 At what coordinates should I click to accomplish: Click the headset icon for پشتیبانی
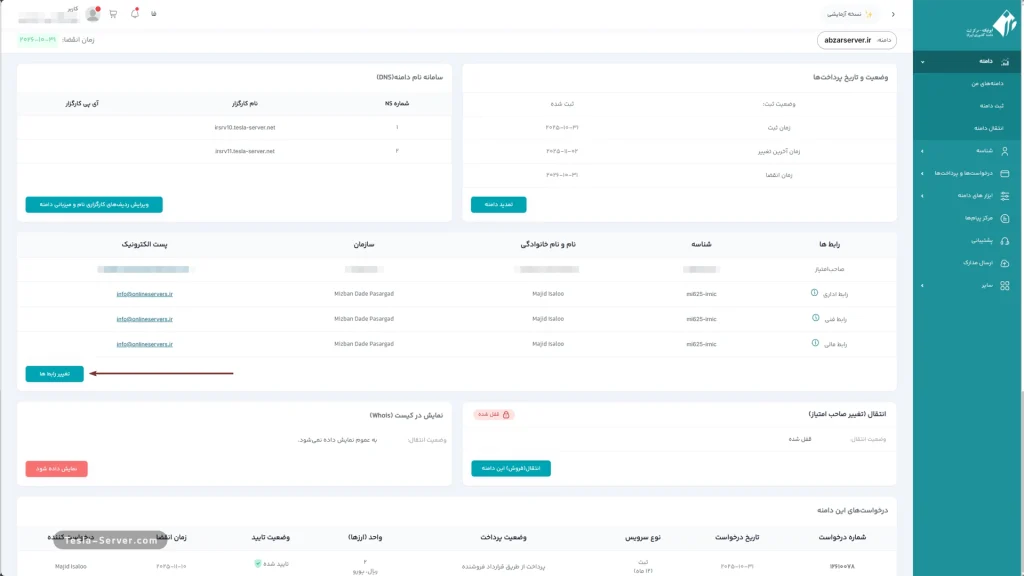point(1004,241)
